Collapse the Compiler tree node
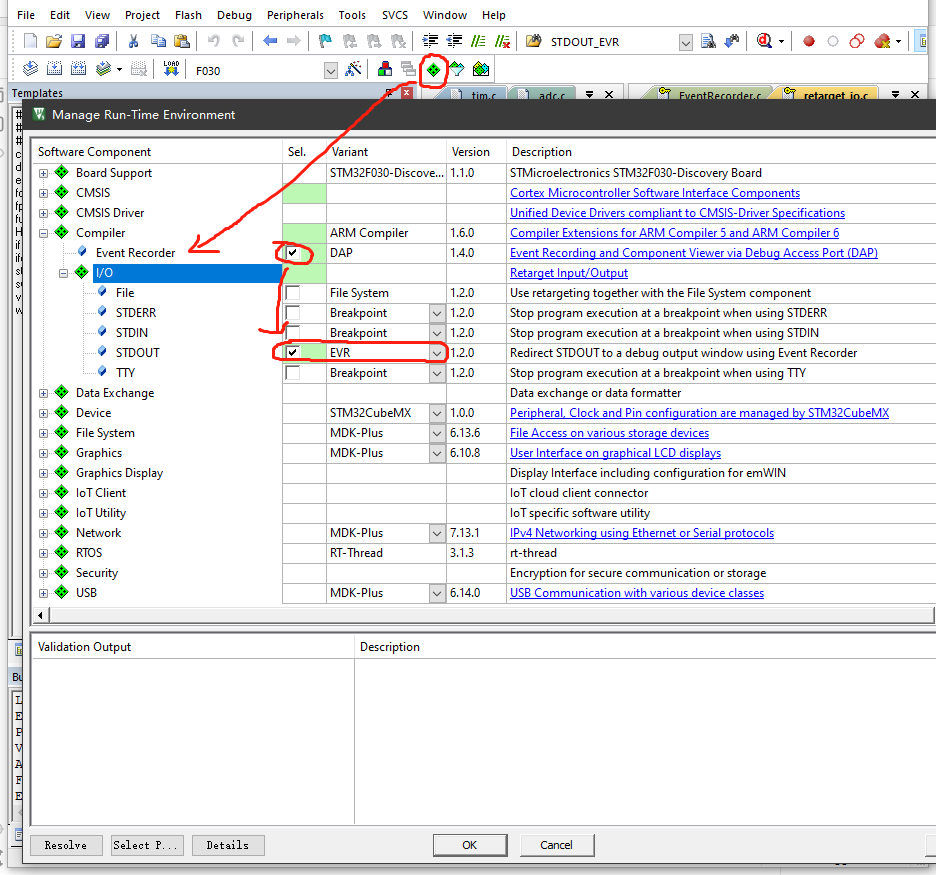This screenshot has height=875, width=936. click(44, 233)
